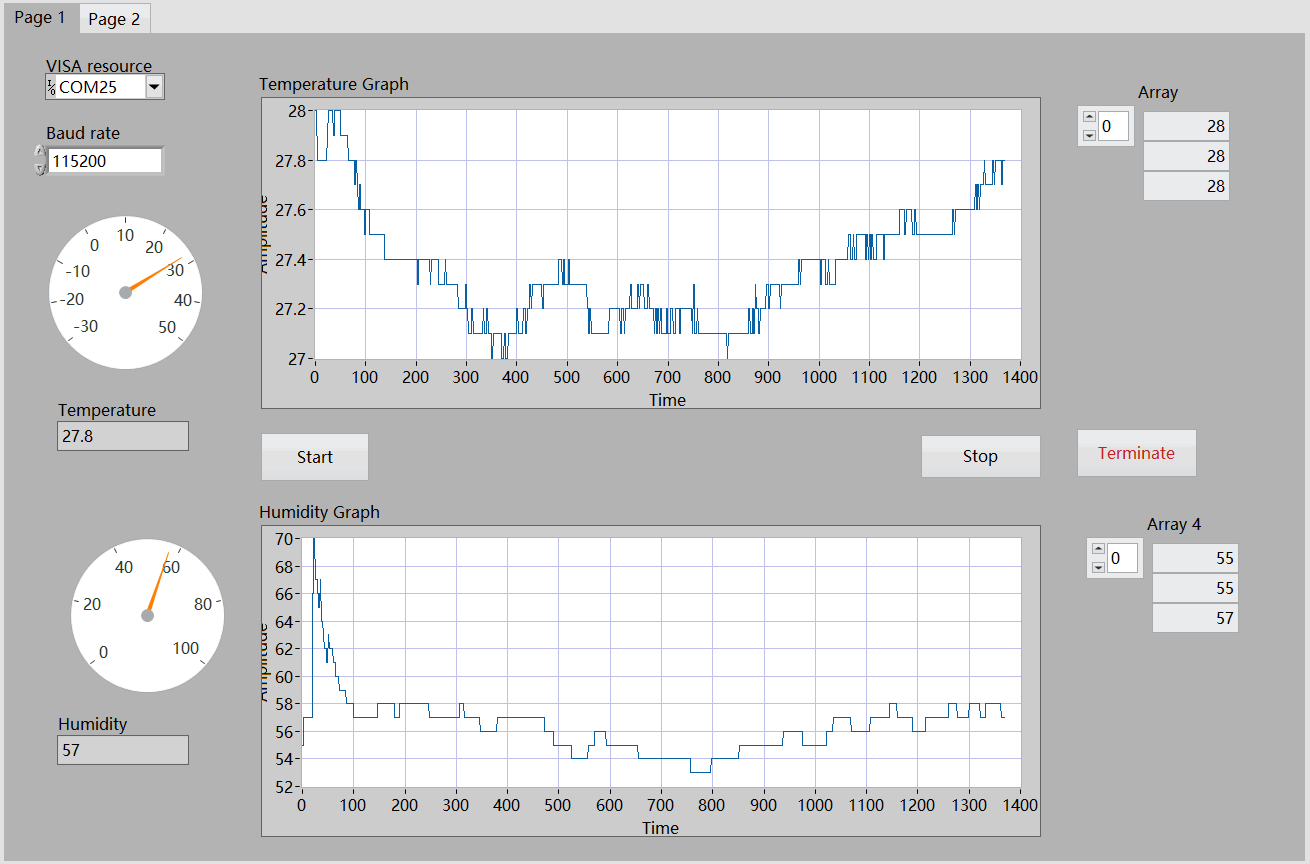Click the temperature gauge dial

126,292
